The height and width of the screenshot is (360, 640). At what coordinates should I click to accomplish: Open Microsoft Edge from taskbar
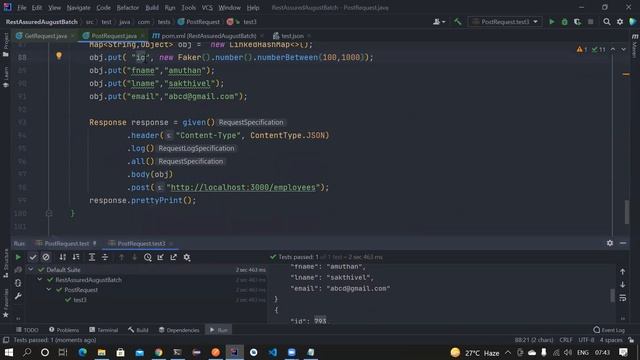[x=83, y=352]
